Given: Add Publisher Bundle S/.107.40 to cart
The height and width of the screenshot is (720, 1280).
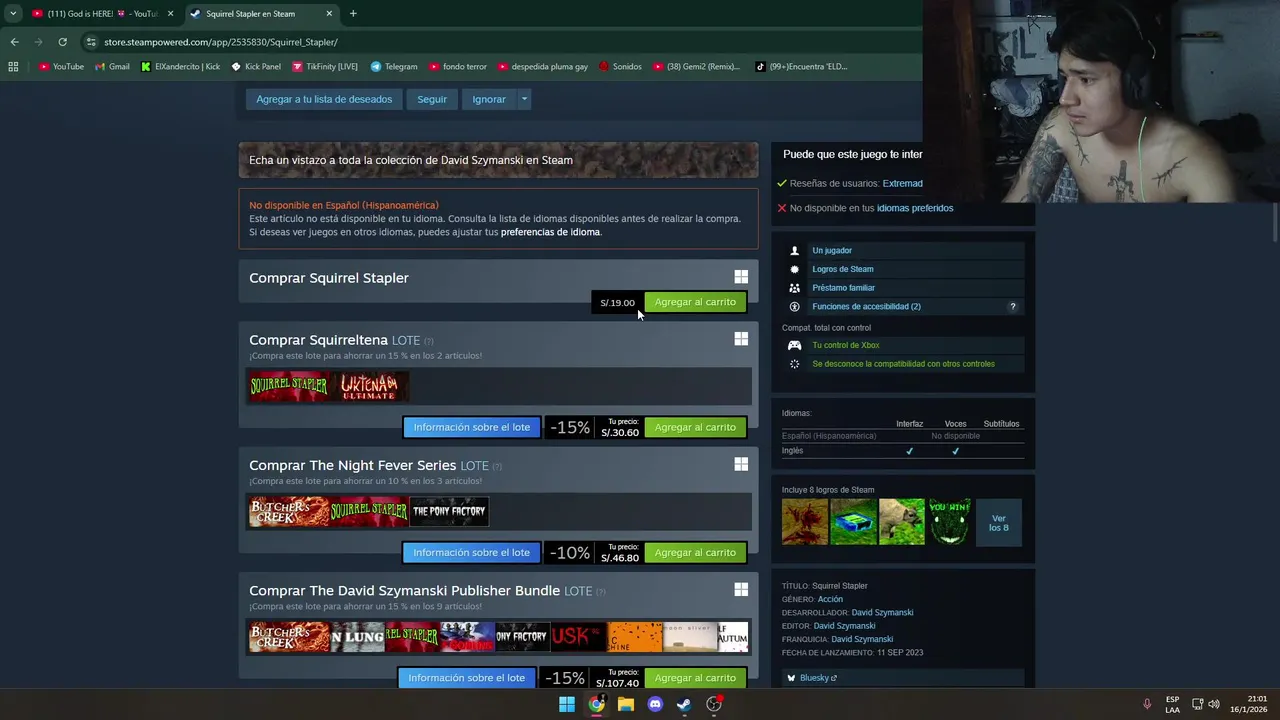Looking at the screenshot, I should (x=695, y=678).
